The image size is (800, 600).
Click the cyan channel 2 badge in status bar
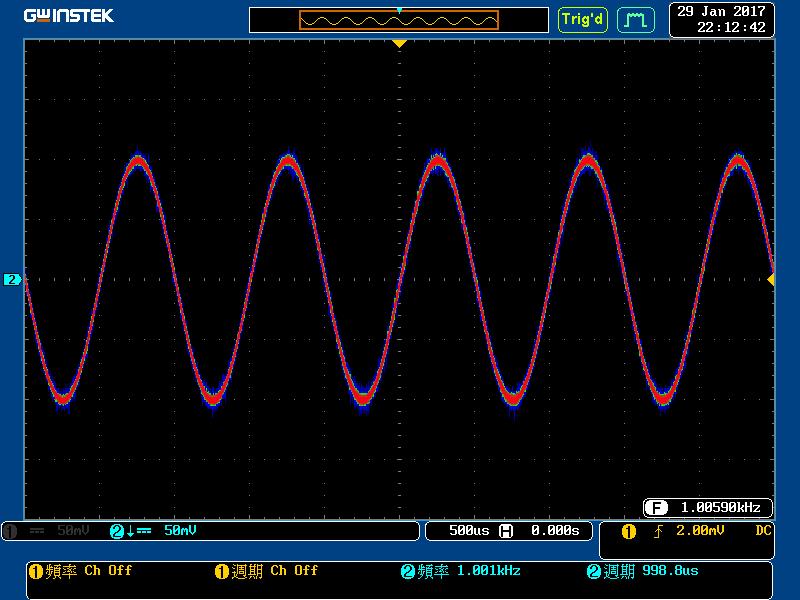click(117, 531)
